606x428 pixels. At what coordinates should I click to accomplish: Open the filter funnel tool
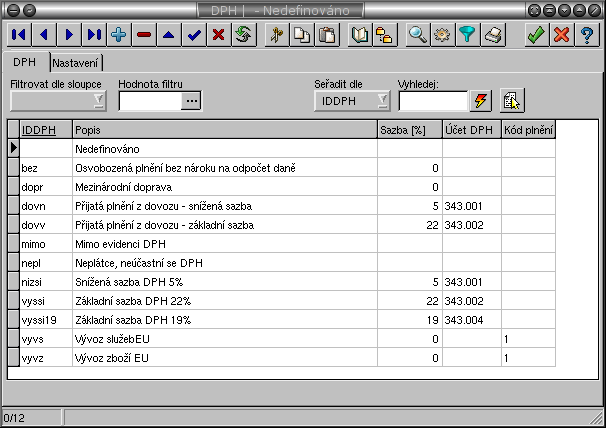tap(468, 34)
